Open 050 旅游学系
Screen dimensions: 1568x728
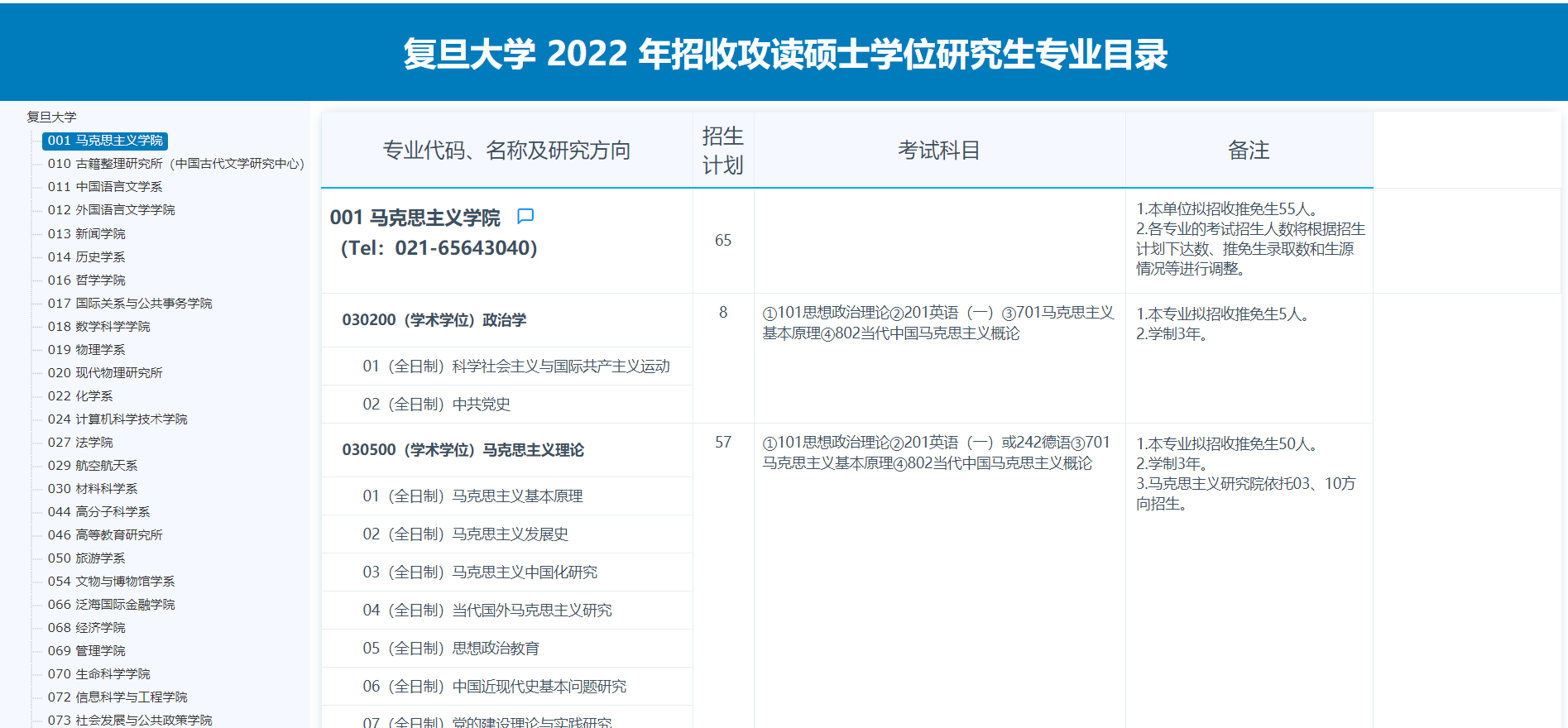[x=86, y=558]
